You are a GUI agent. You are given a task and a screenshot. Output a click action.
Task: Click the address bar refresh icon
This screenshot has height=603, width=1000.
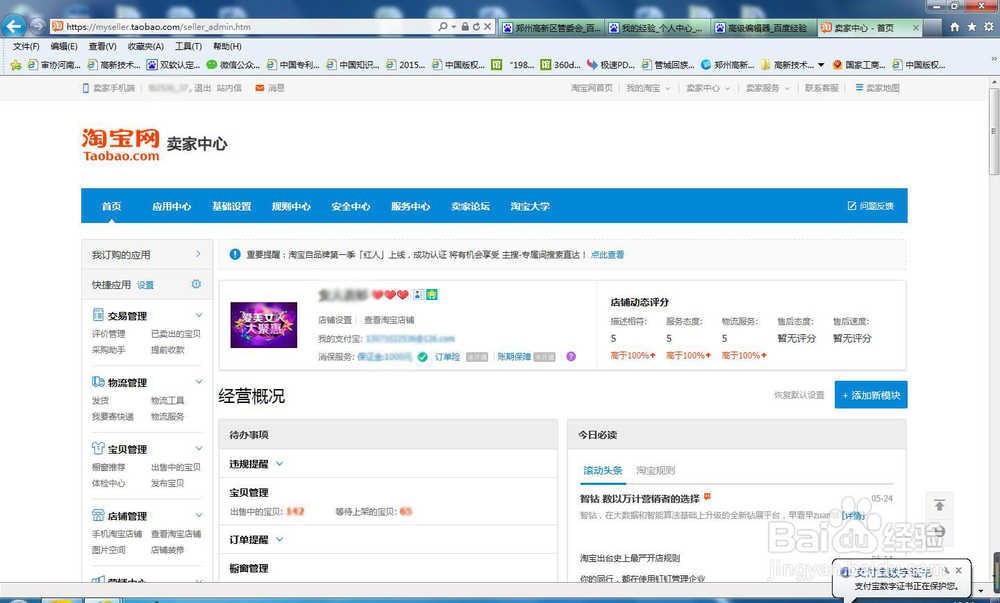click(x=476, y=27)
